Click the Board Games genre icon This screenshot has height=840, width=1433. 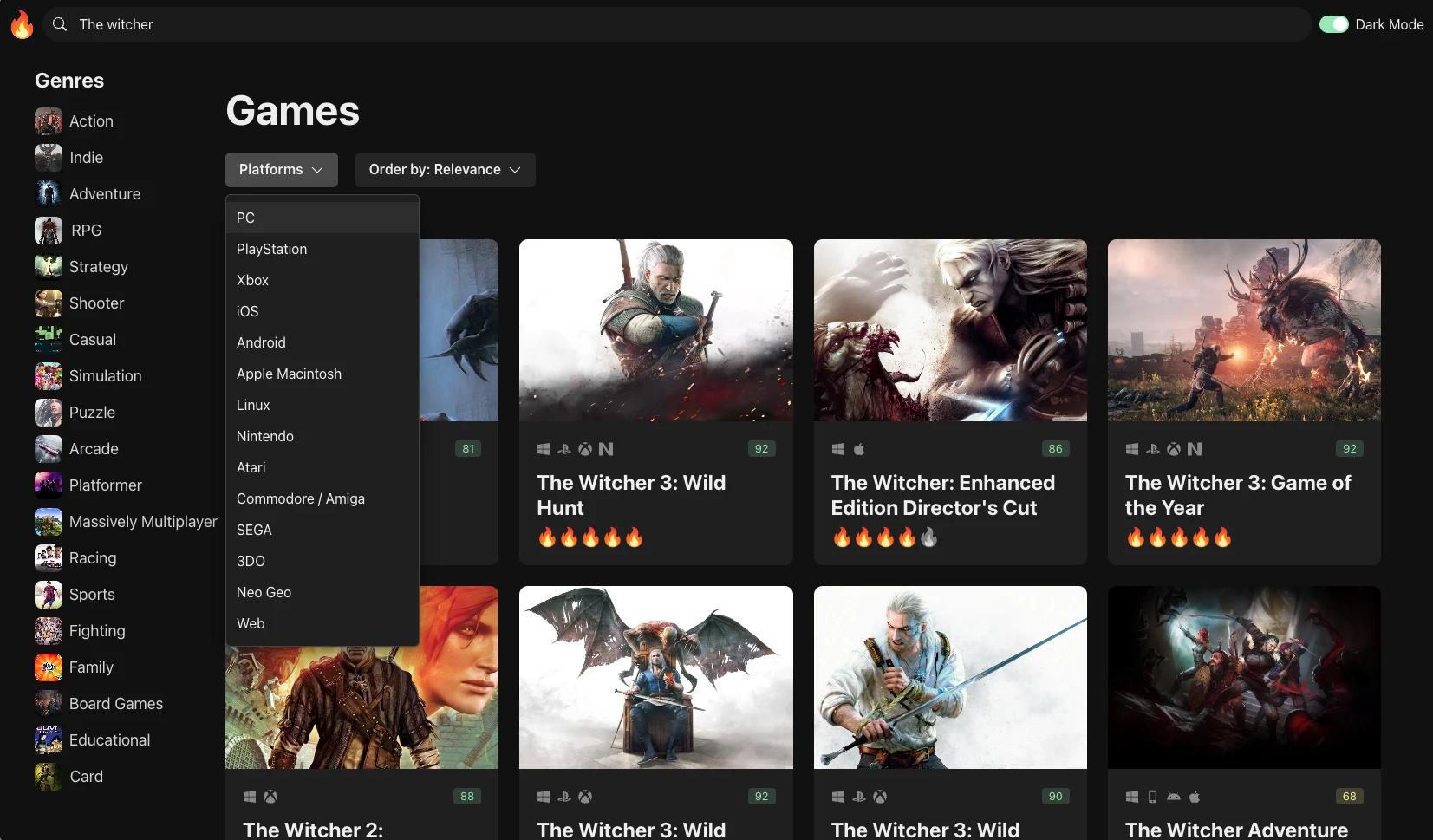point(49,704)
